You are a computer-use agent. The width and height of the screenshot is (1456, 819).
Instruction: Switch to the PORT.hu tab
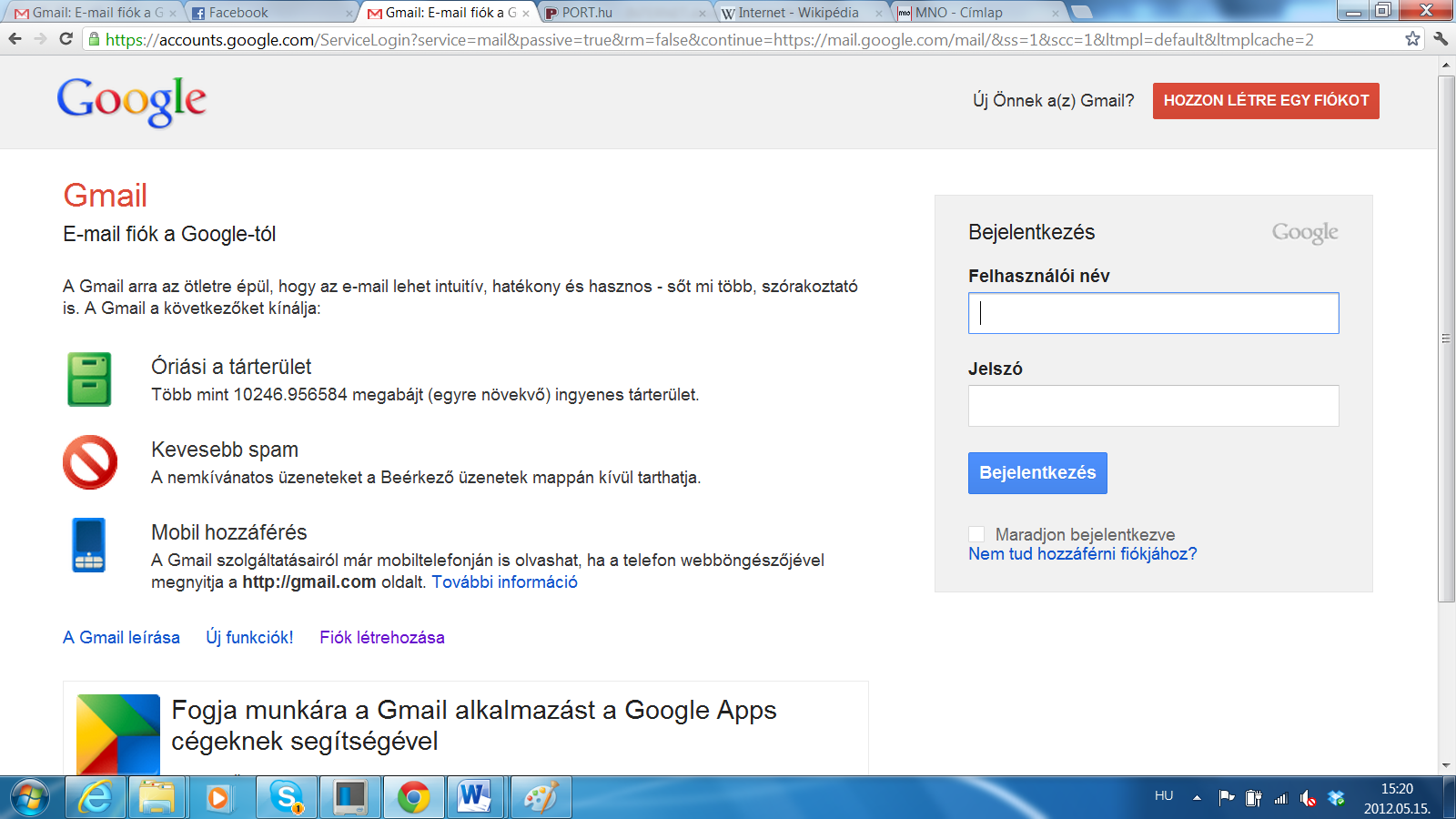coord(625,13)
